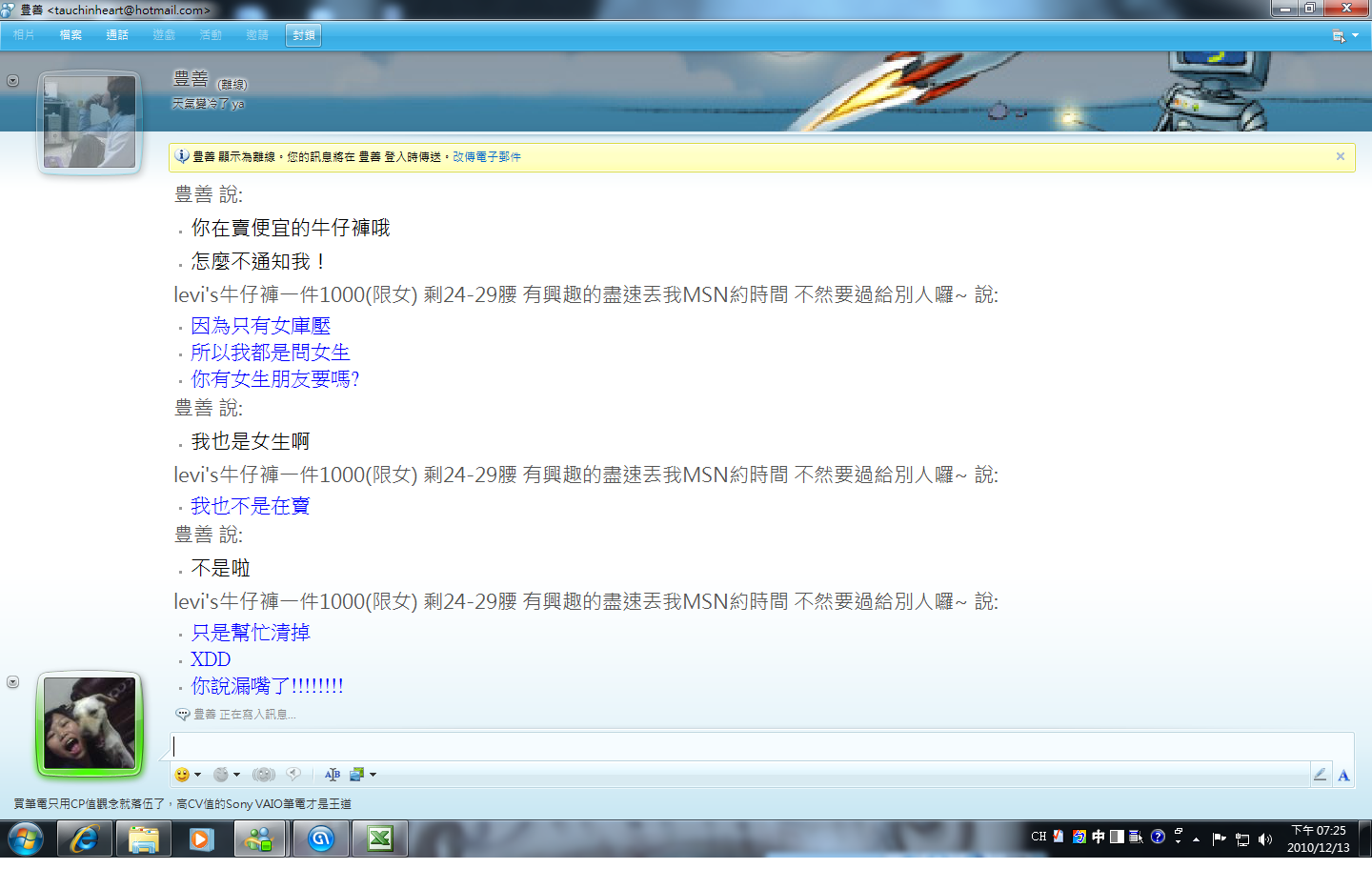
Task: Click the voice clip icon
Action: (293, 775)
